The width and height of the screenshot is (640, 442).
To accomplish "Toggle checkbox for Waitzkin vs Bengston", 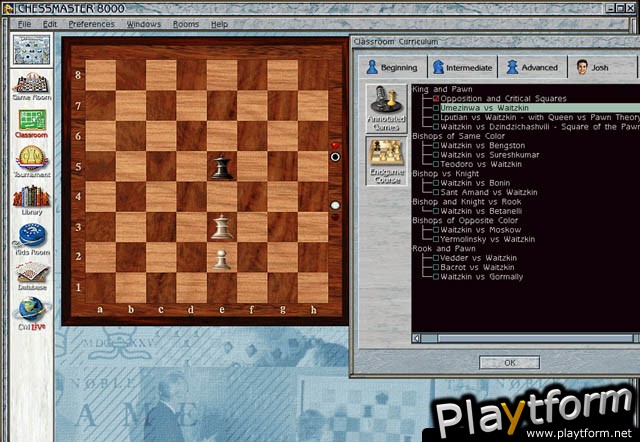I will [x=436, y=146].
